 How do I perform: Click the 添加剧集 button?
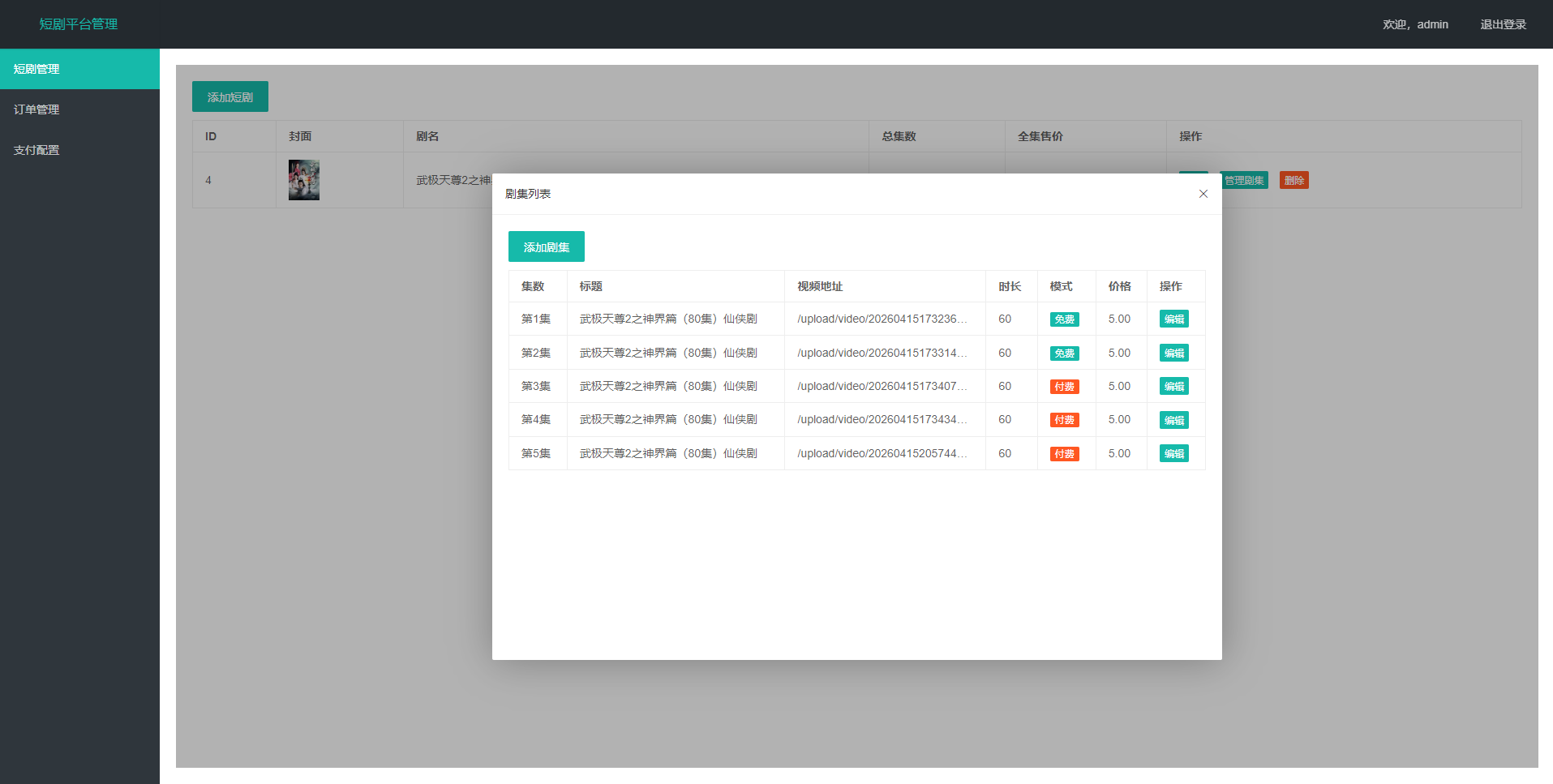546,246
